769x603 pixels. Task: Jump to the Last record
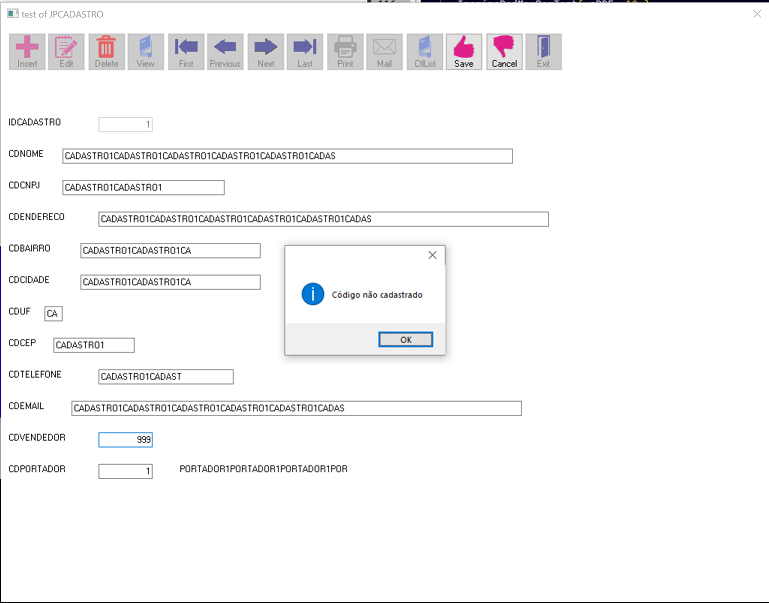click(305, 51)
